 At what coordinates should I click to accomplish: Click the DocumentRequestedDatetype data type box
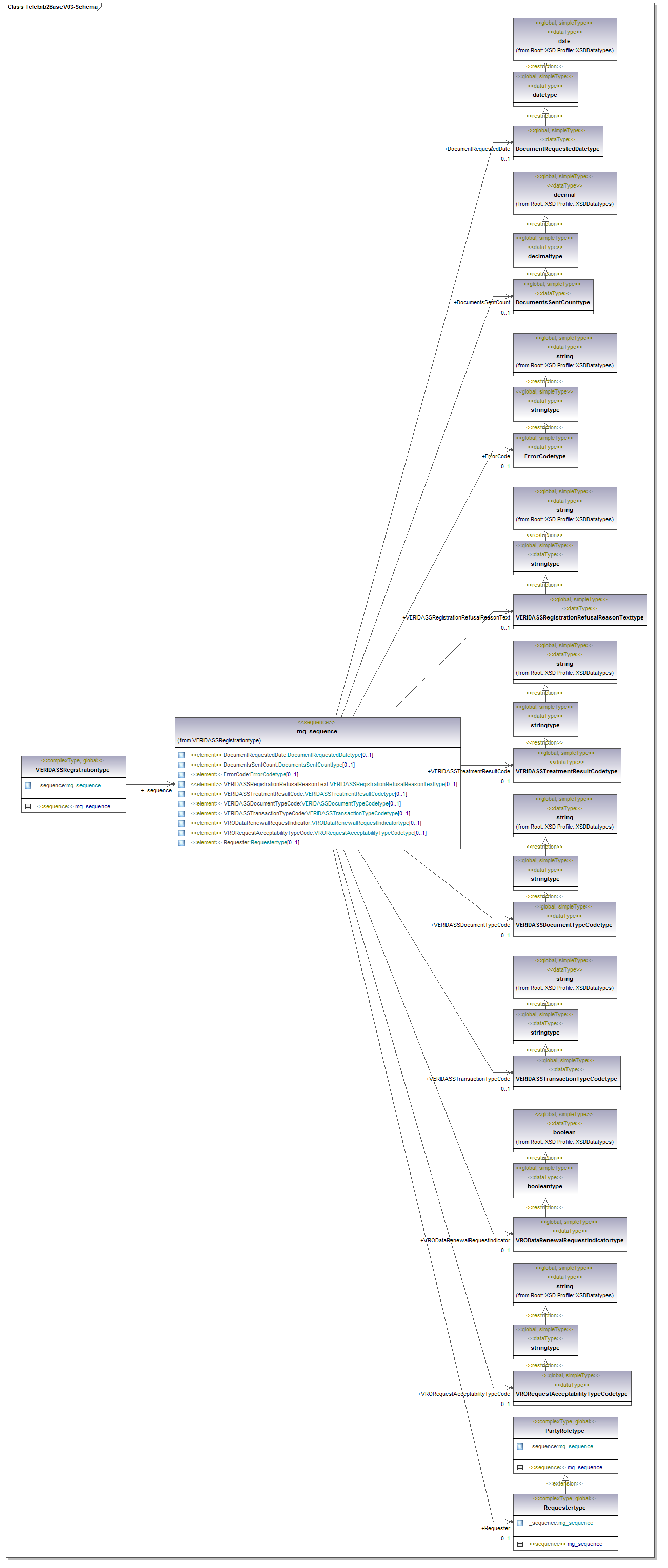(557, 149)
